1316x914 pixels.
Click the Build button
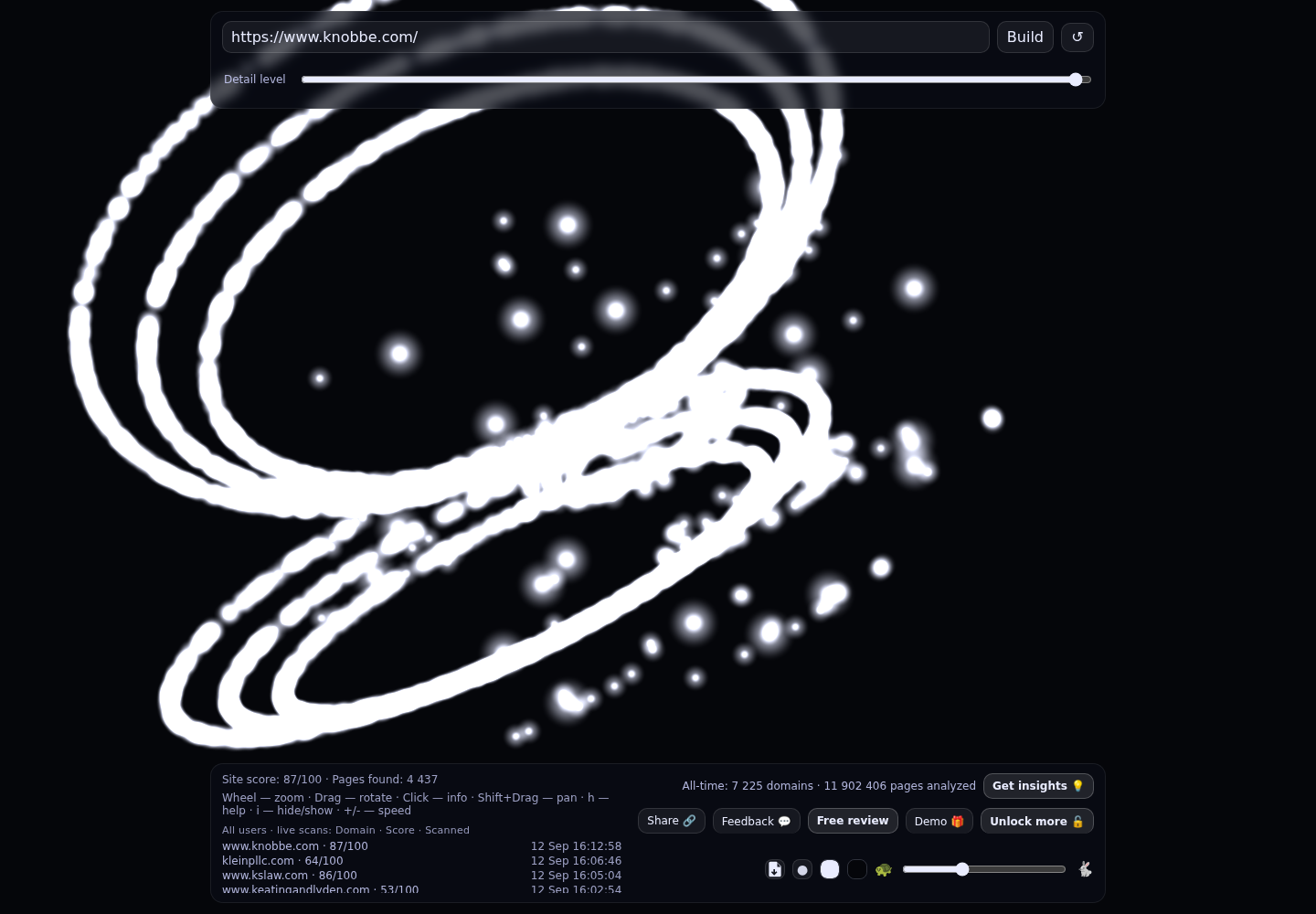point(1025,37)
